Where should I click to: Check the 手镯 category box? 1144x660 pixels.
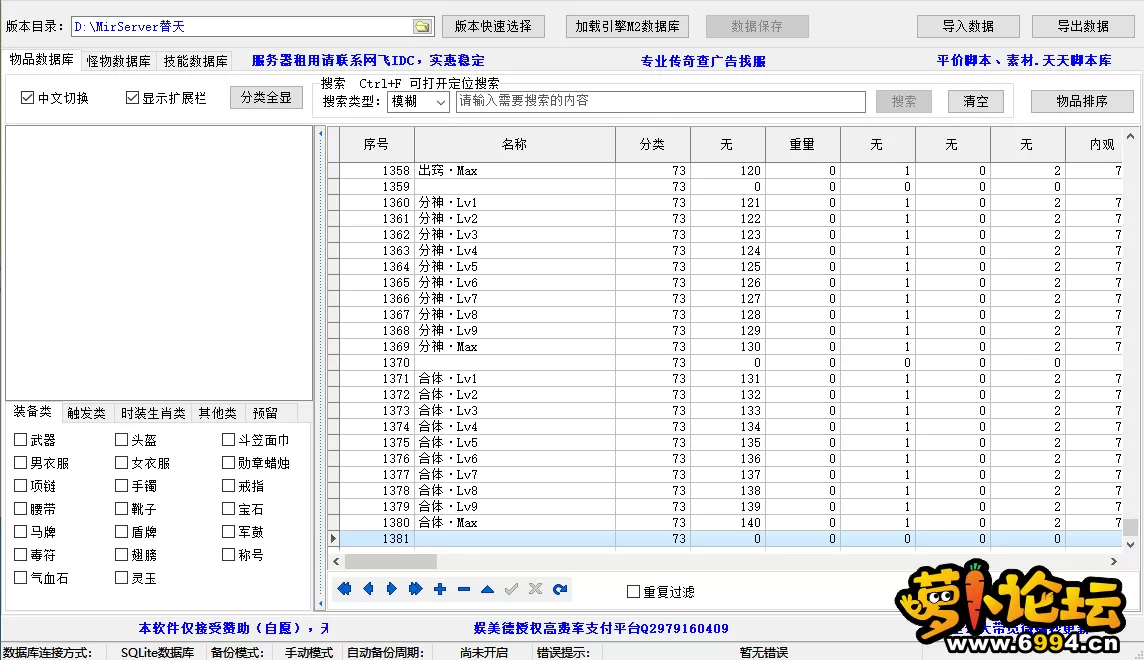pyautogui.click(x=121, y=486)
